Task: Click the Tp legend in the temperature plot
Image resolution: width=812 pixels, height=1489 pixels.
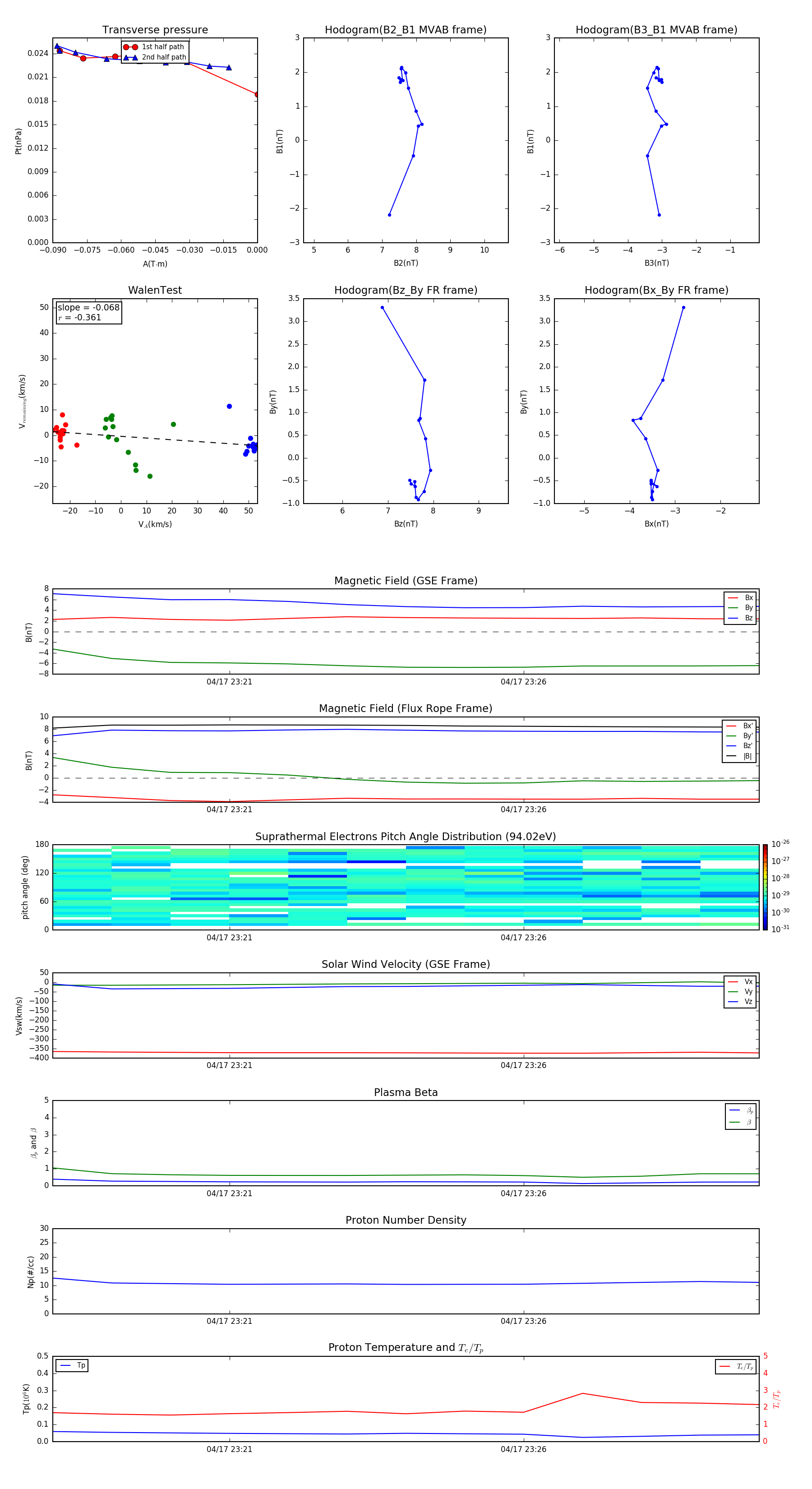Action: [72, 1365]
